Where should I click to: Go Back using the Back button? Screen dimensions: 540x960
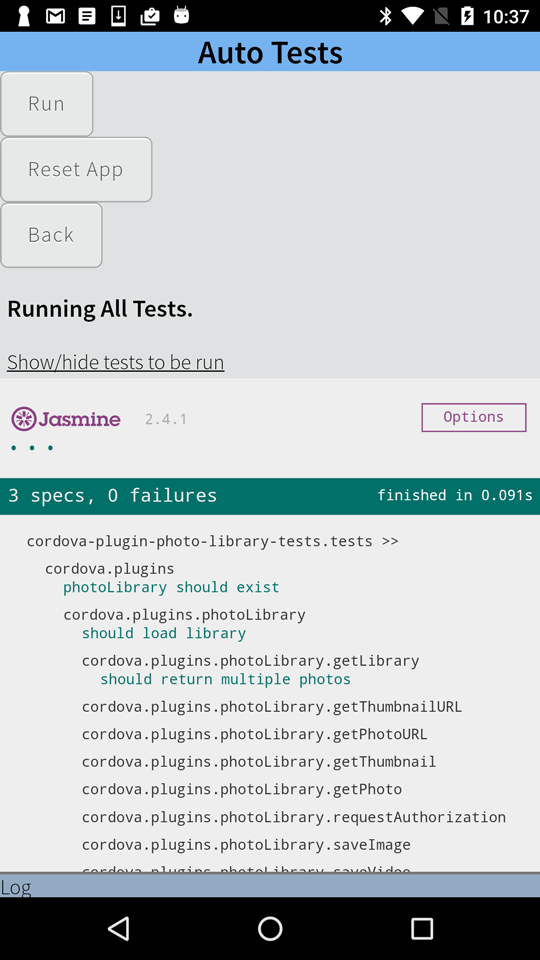(x=51, y=234)
